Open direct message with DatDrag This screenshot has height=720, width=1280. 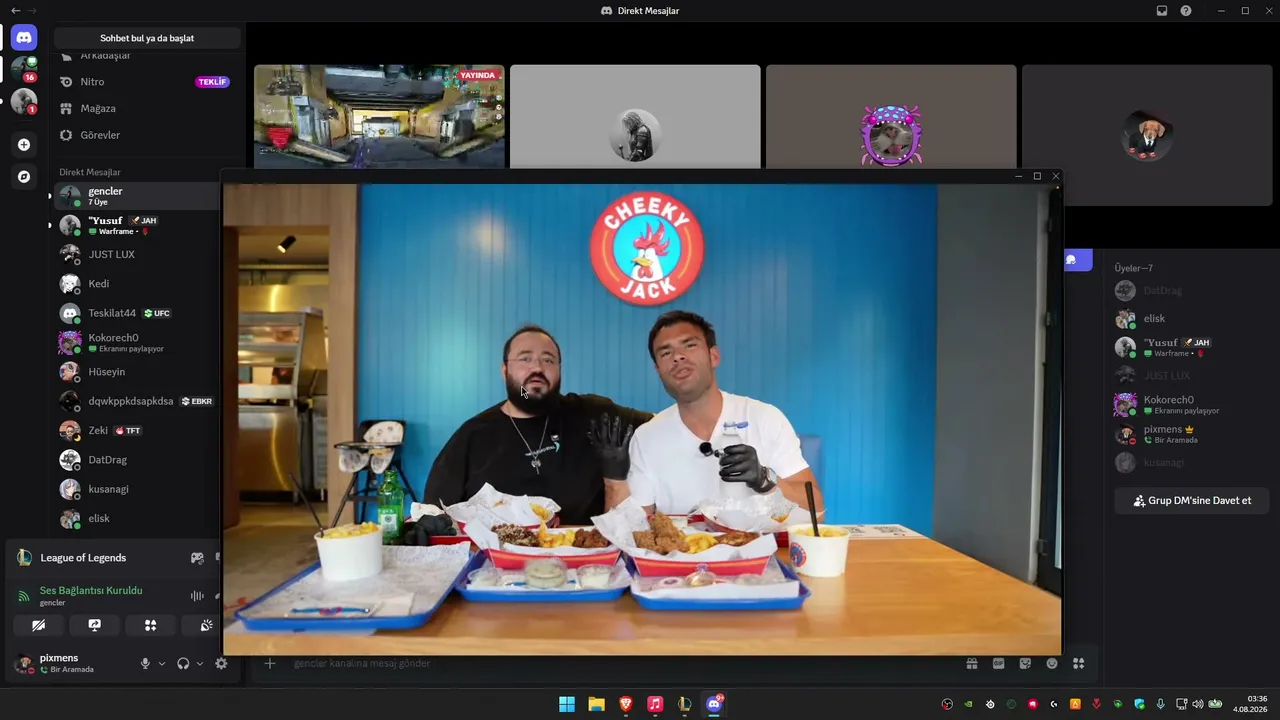point(138,460)
